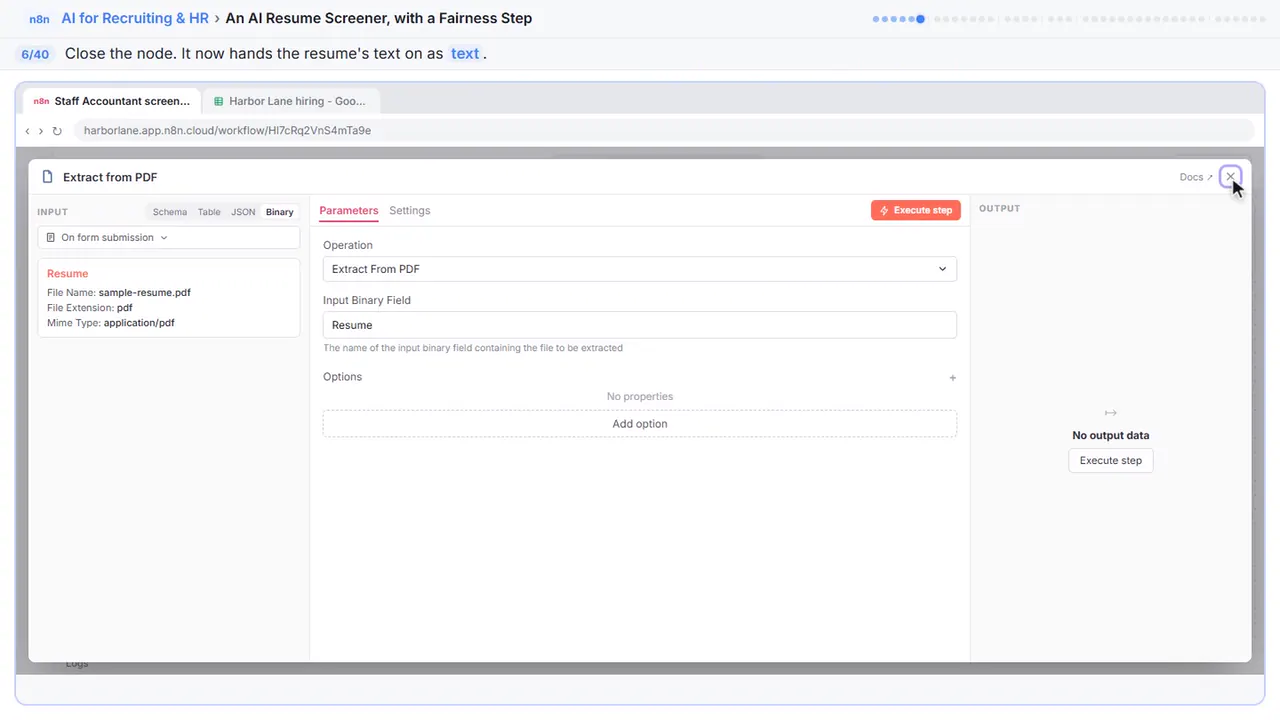The width and height of the screenshot is (1280, 720).
Task: Click the No properties text under Options
Action: [x=640, y=397]
